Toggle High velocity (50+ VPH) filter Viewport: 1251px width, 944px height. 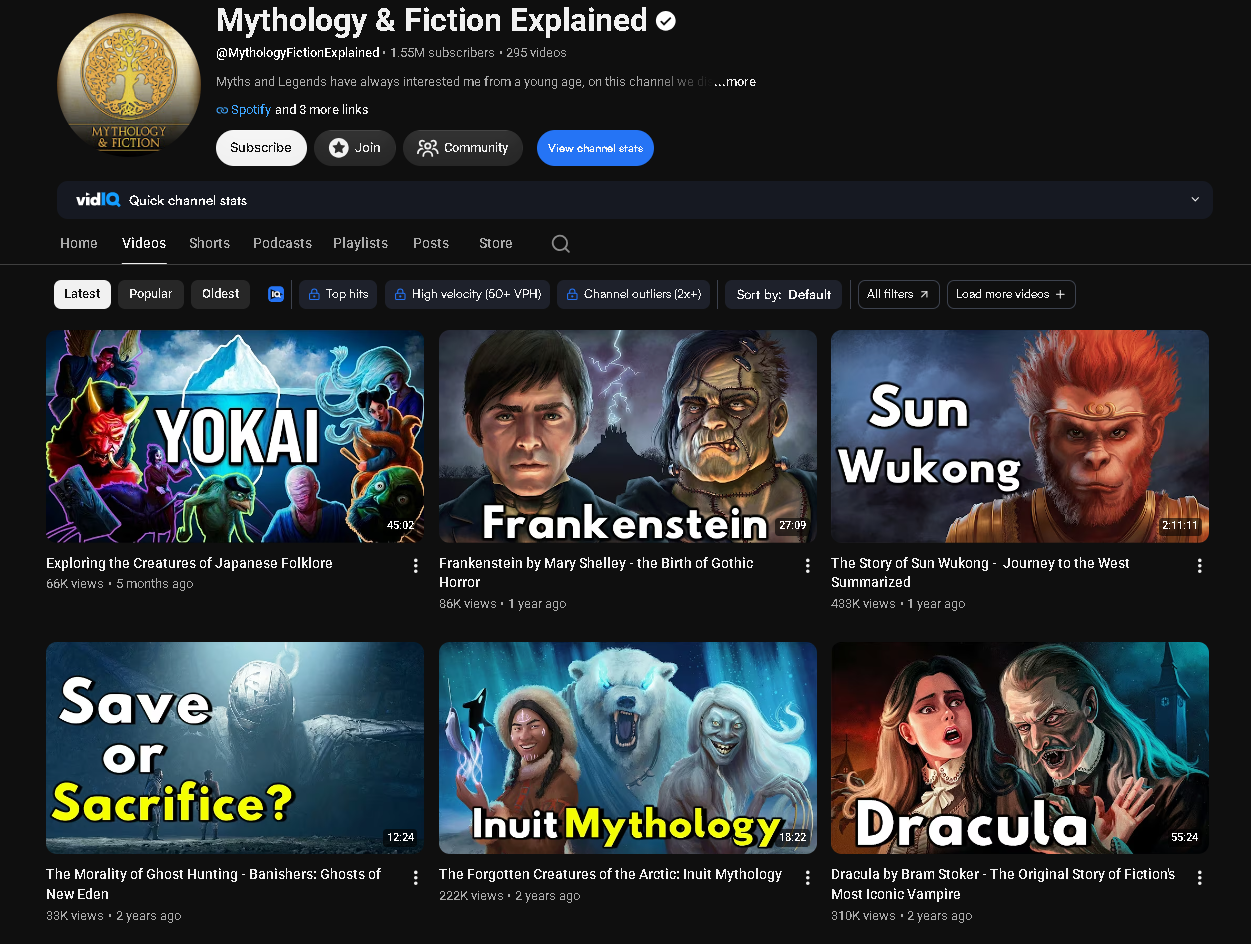(467, 294)
